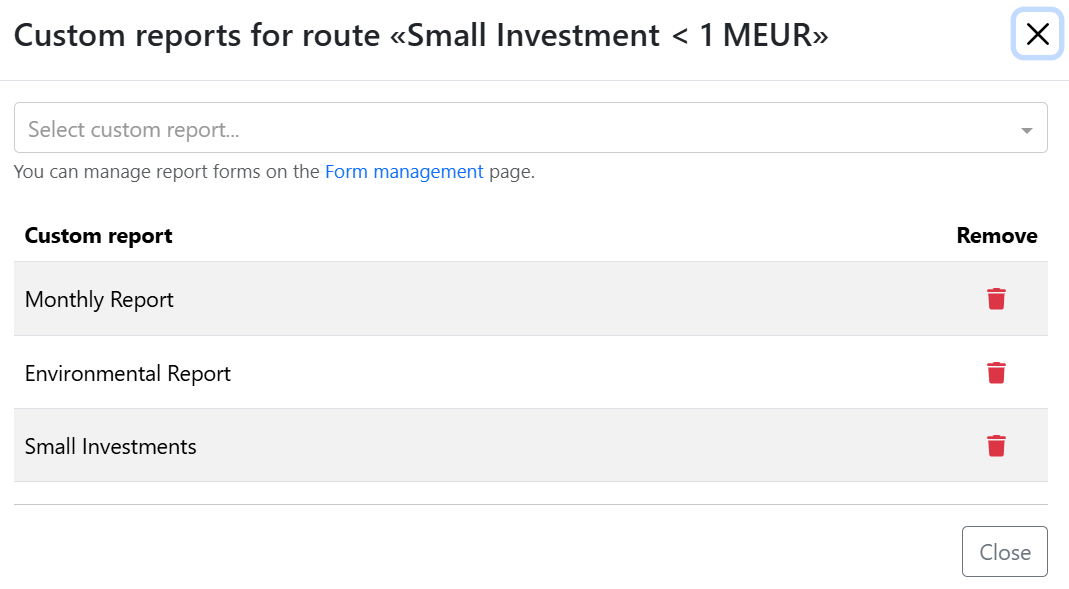Open the Select custom report combo box
The height and width of the screenshot is (589, 1069).
(530, 127)
